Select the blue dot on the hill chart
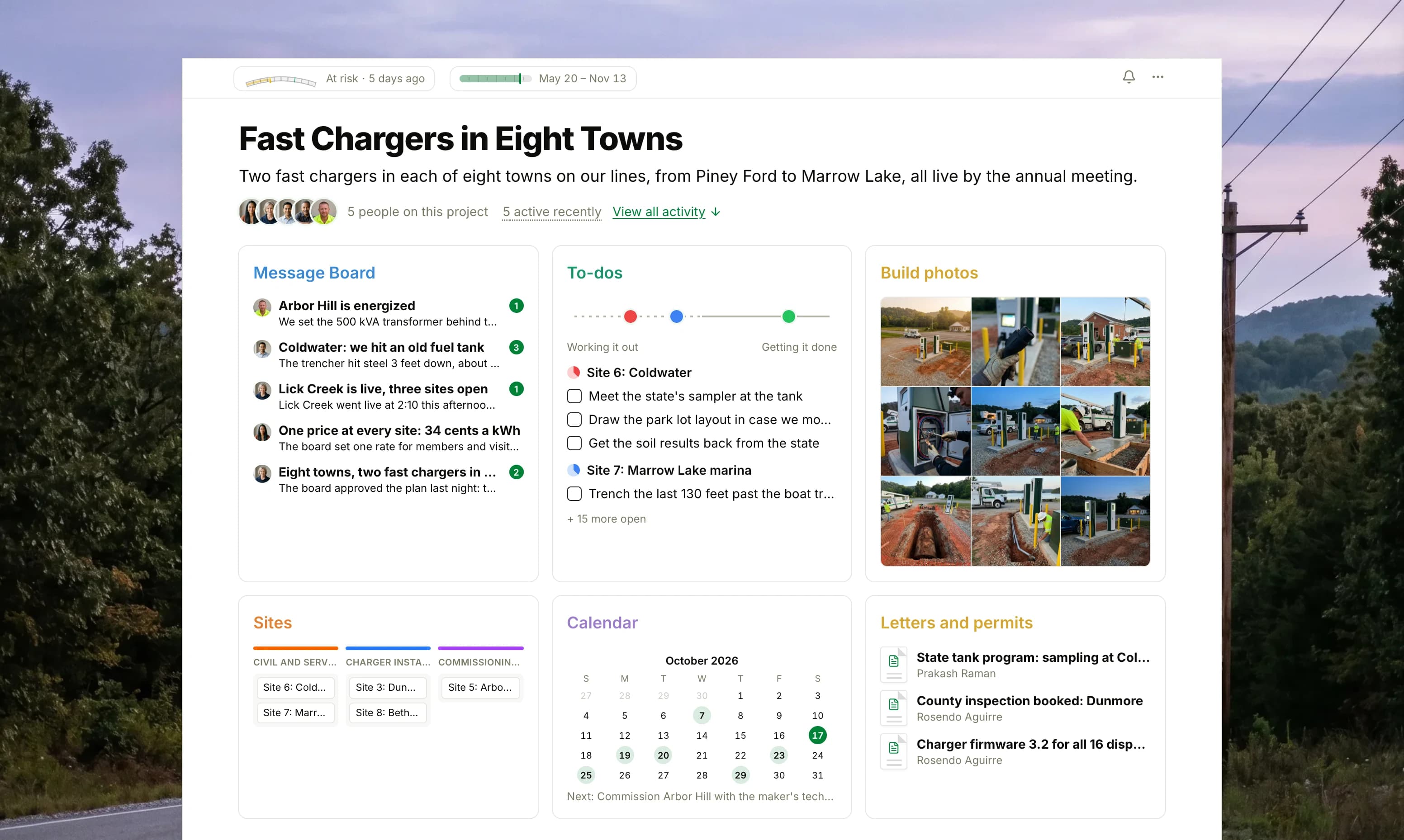The width and height of the screenshot is (1404, 840). tap(677, 316)
